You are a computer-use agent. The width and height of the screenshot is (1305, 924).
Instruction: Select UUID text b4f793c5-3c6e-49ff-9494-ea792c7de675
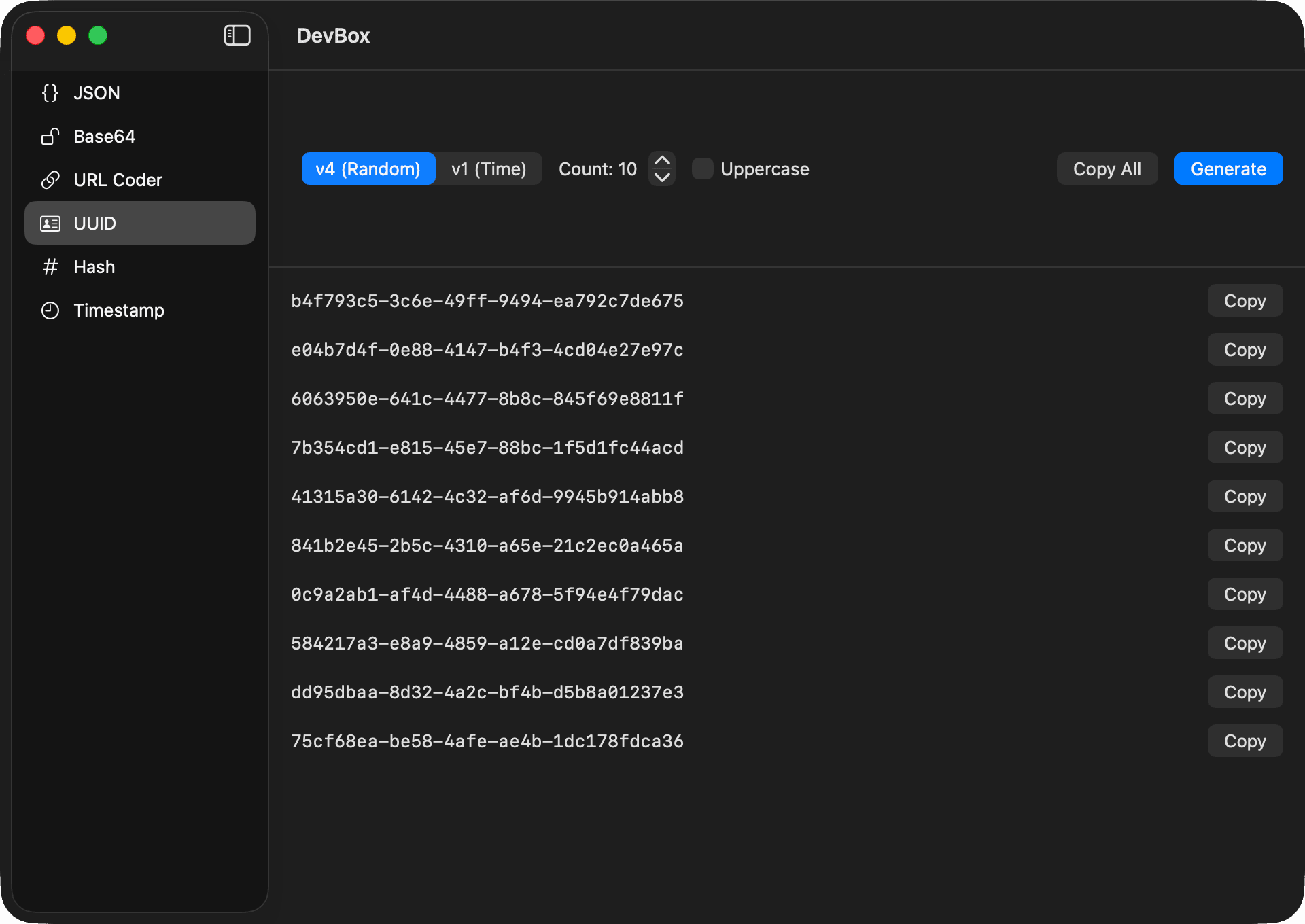coord(487,301)
